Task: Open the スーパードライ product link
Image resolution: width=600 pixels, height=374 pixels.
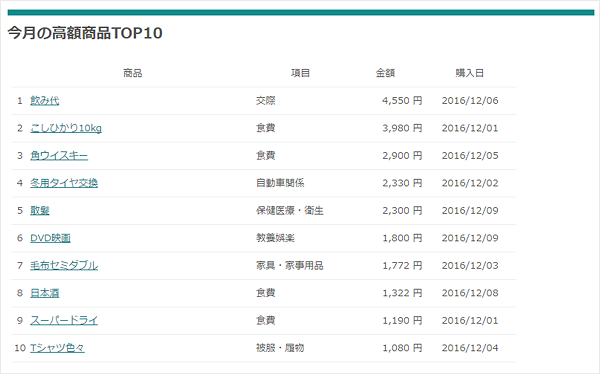Action: click(x=64, y=320)
